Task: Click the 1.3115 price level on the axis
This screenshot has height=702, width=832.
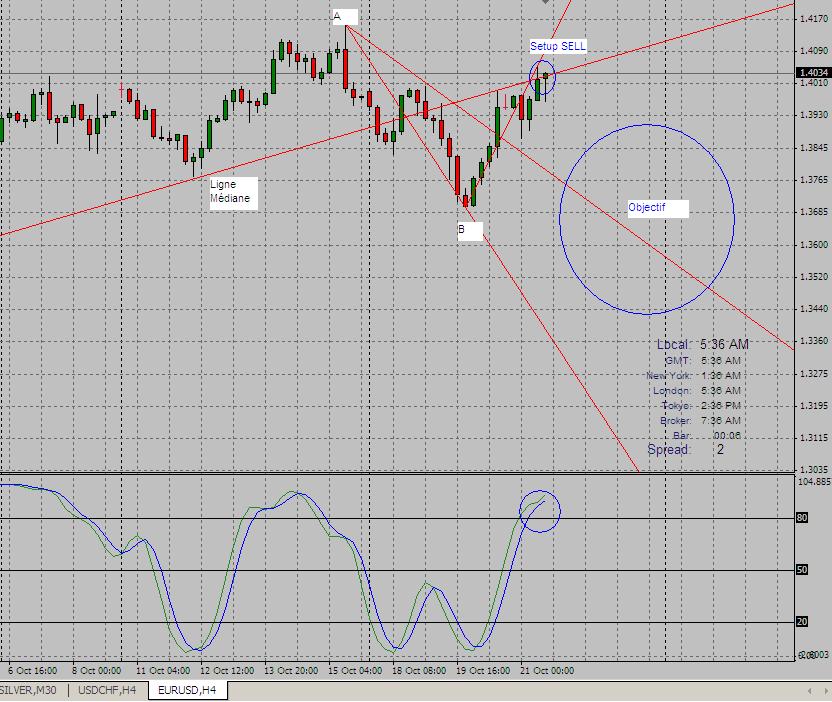Action: [x=813, y=438]
